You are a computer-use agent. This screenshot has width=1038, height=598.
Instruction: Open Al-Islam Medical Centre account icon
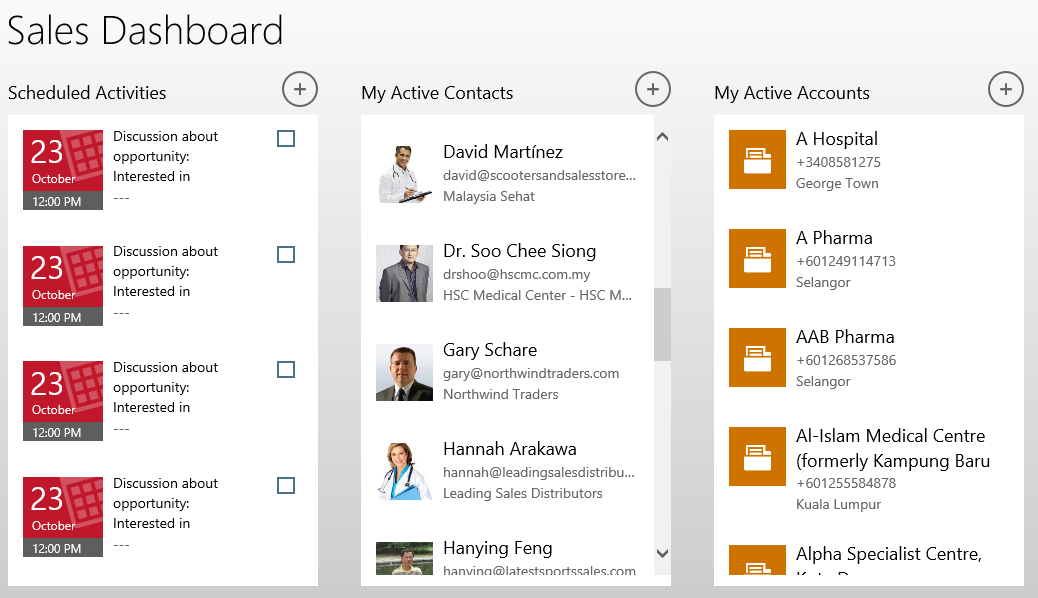pyautogui.click(x=758, y=456)
